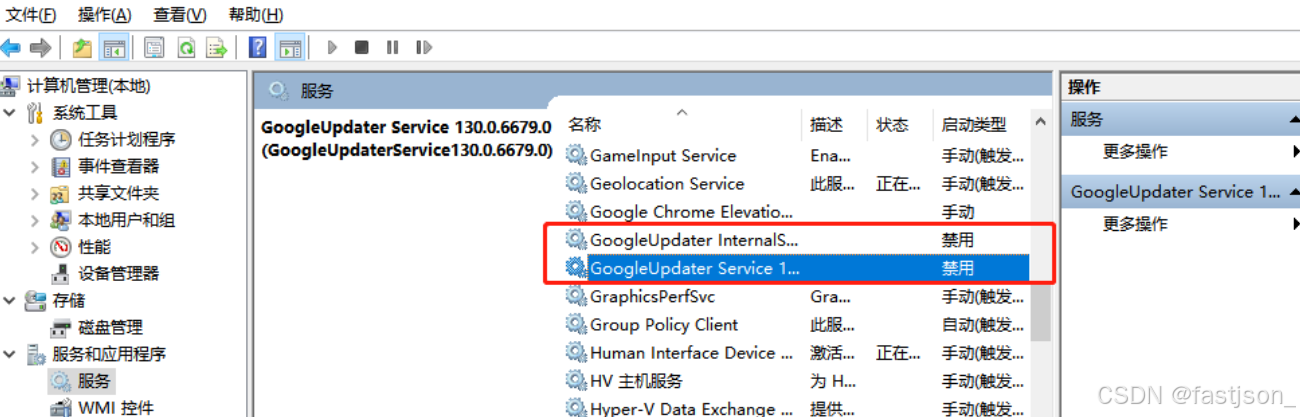Screen dimensions: 1300x417
Task: Open 更多操作 under 服务 in actions pane
Action: pos(1135,152)
